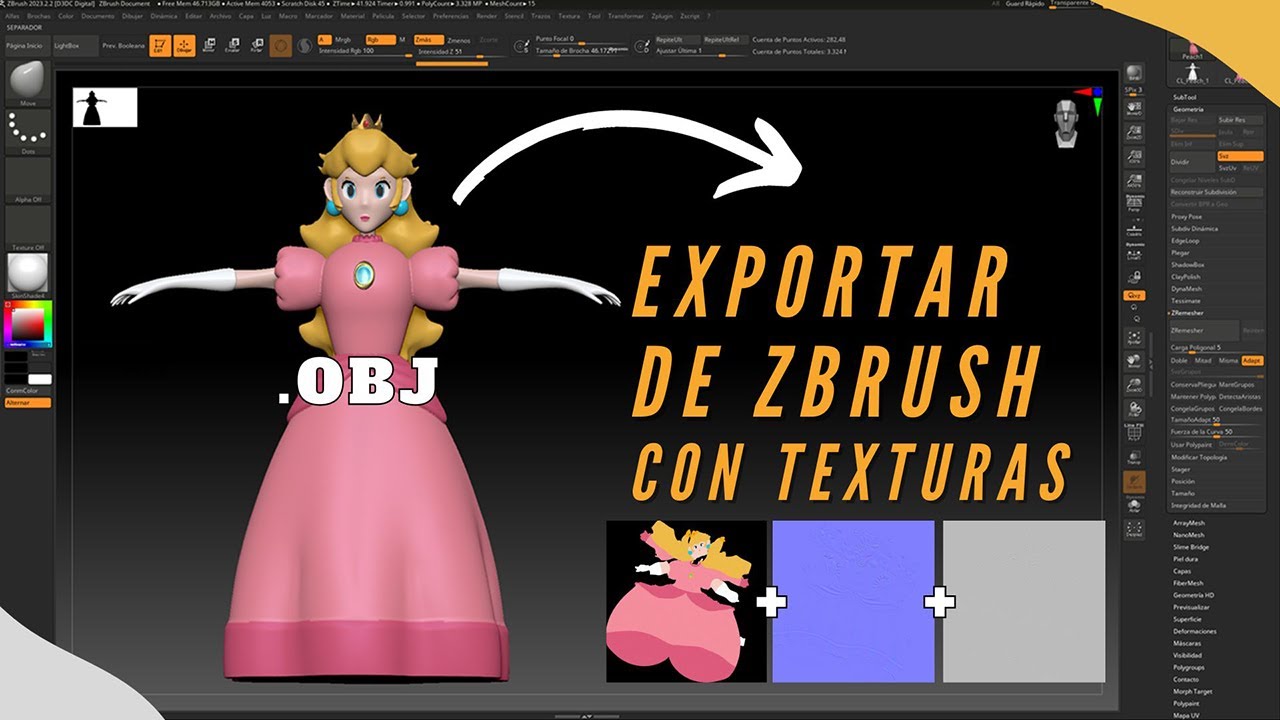This screenshot has height=720, width=1280.
Task: Select the CL_Peach_1 tool thumbnail
Action: [x=1192, y=72]
